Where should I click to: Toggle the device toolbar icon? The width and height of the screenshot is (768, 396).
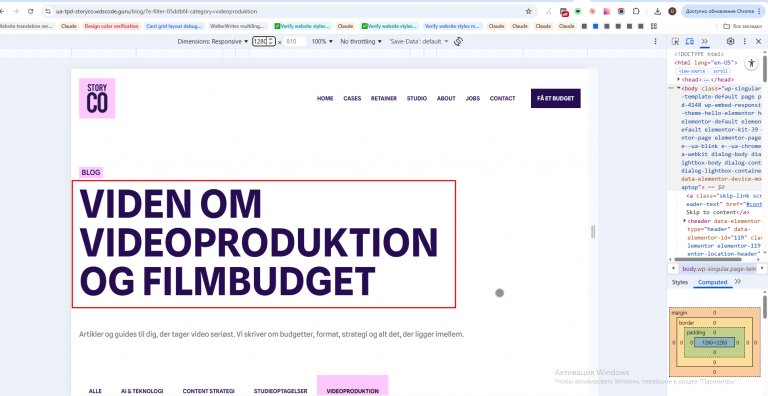coord(690,42)
